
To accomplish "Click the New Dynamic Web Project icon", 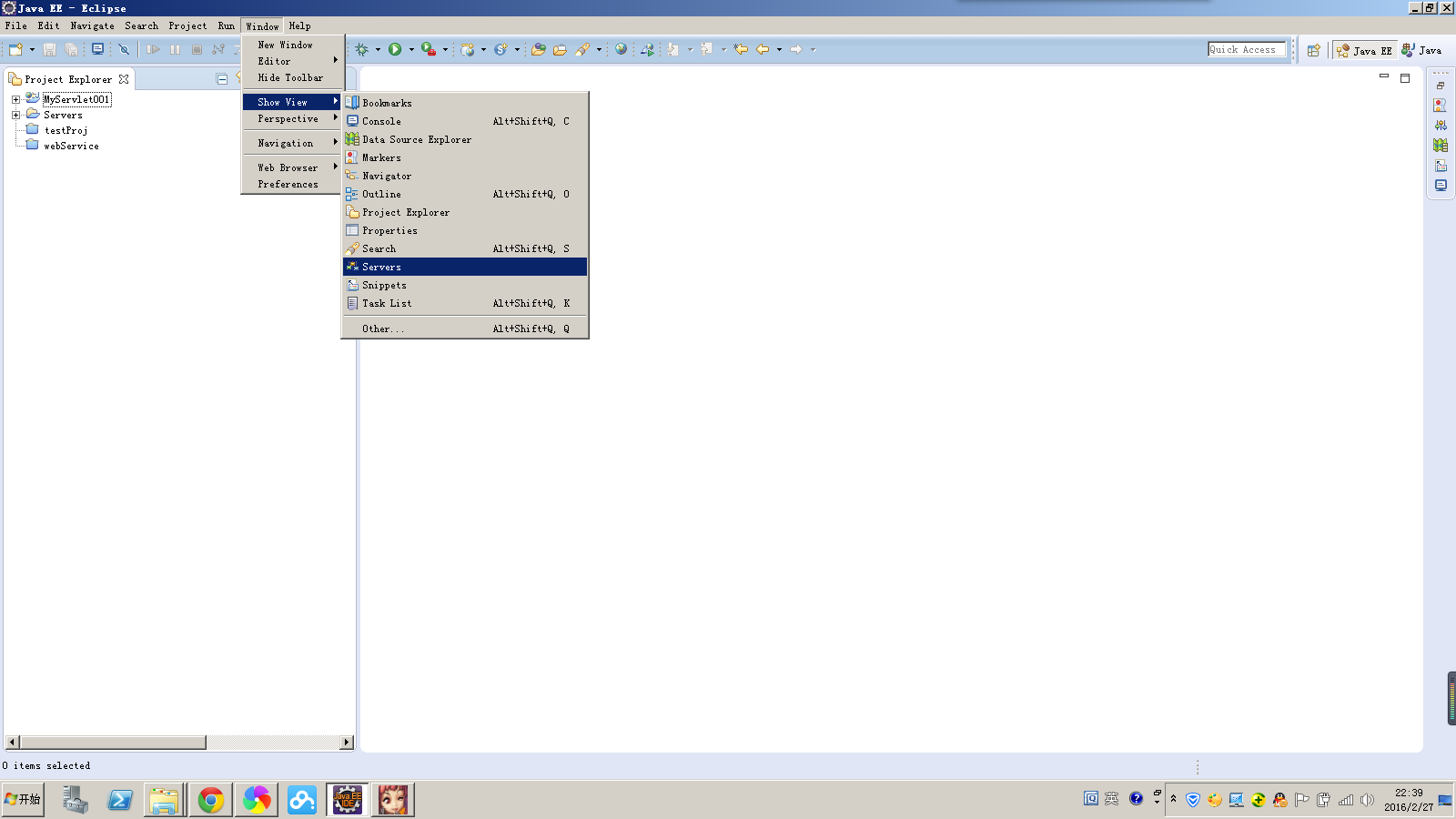I will pyautogui.click(x=468, y=50).
